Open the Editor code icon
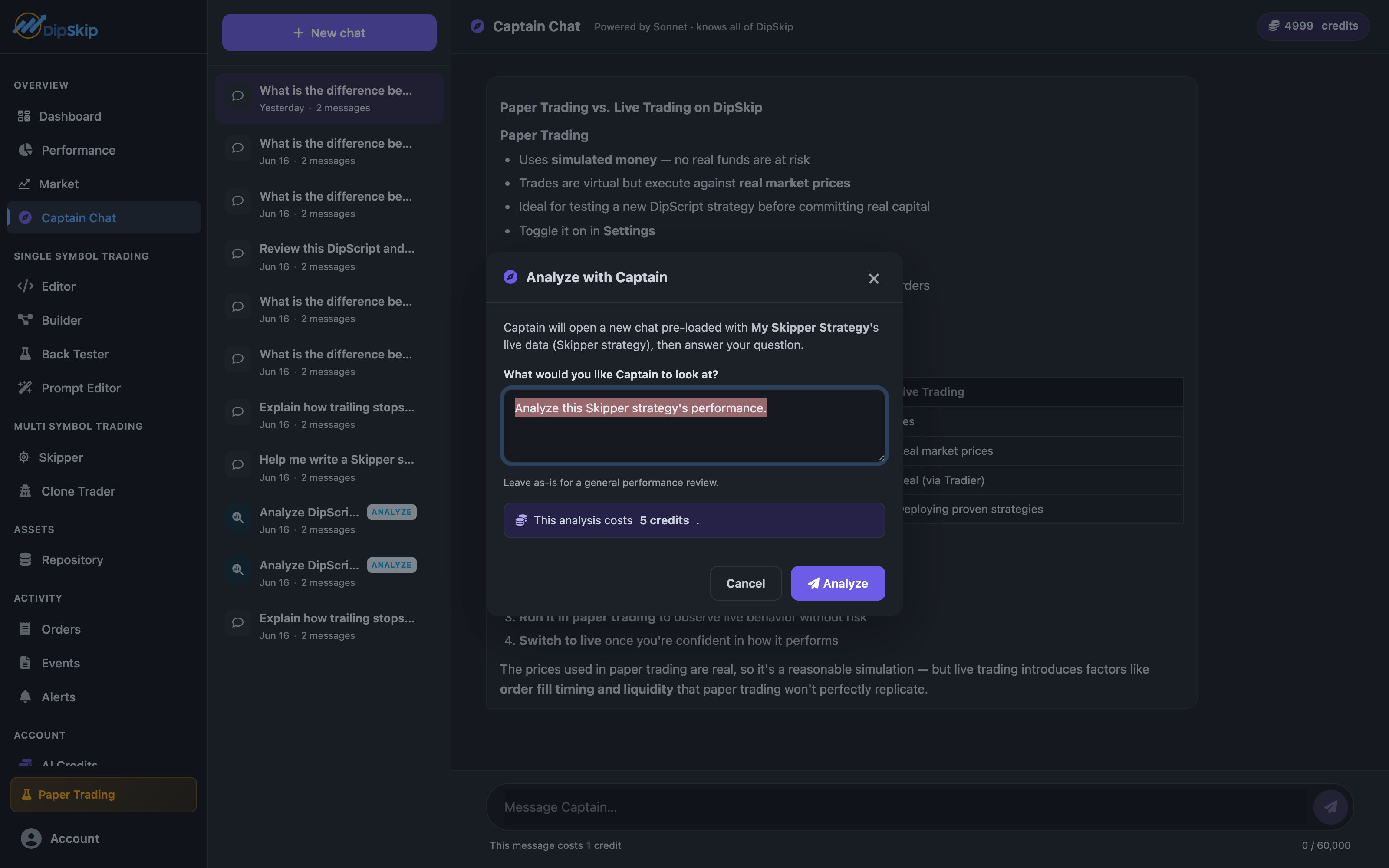This screenshot has height=868, width=1389. click(x=25, y=286)
